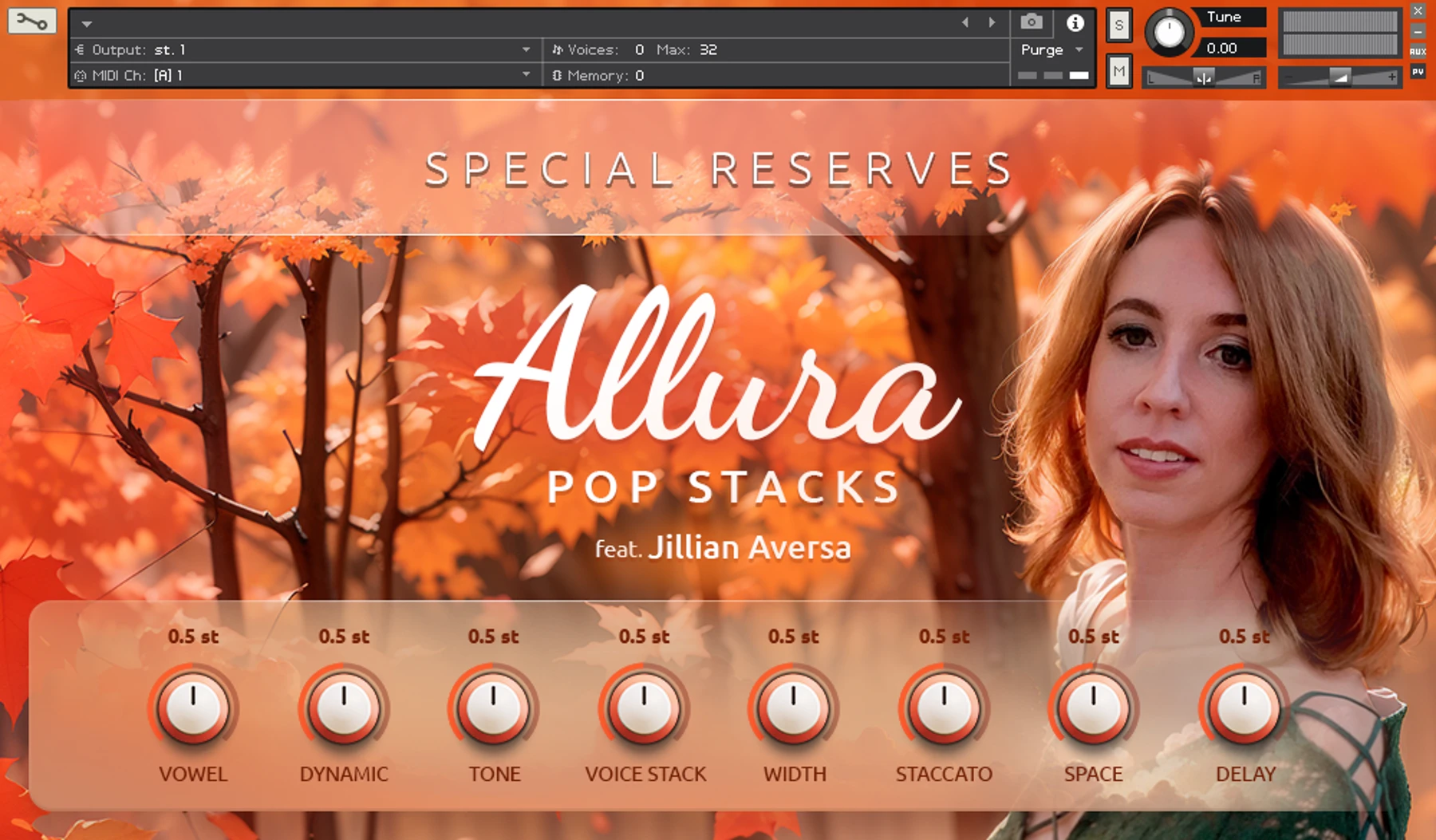The height and width of the screenshot is (840, 1436).
Task: Click the Tune knob
Action: click(x=1169, y=33)
